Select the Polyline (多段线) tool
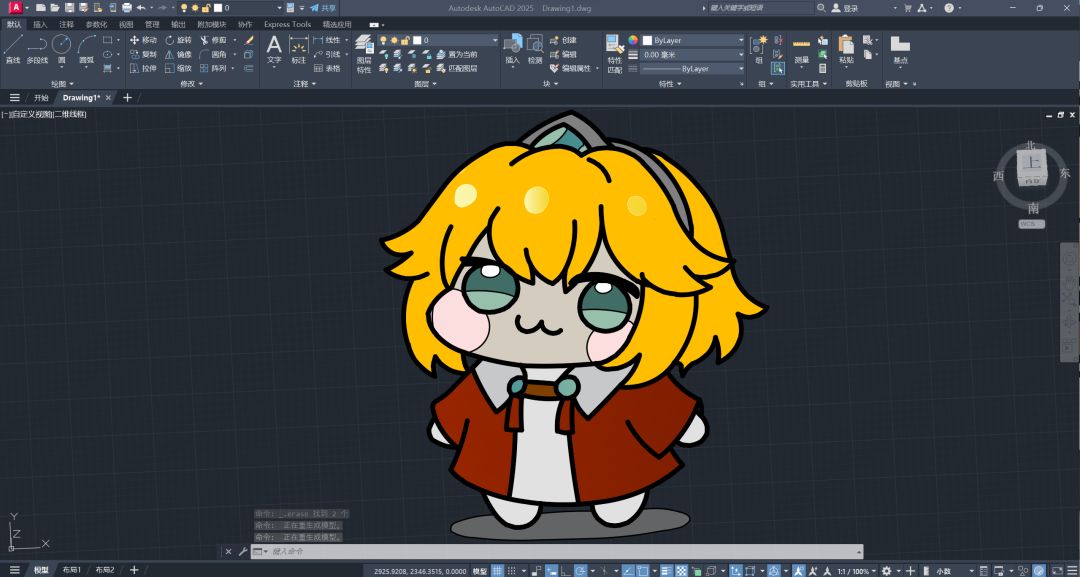Viewport: 1080px width, 577px height. pyautogui.click(x=37, y=49)
